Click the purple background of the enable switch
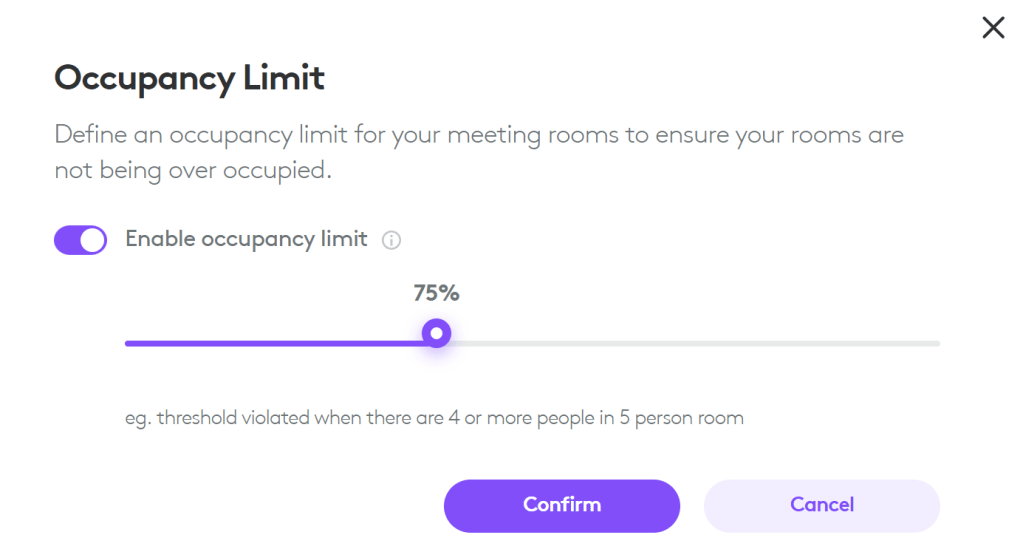The image size is (1023, 549). click(67, 240)
